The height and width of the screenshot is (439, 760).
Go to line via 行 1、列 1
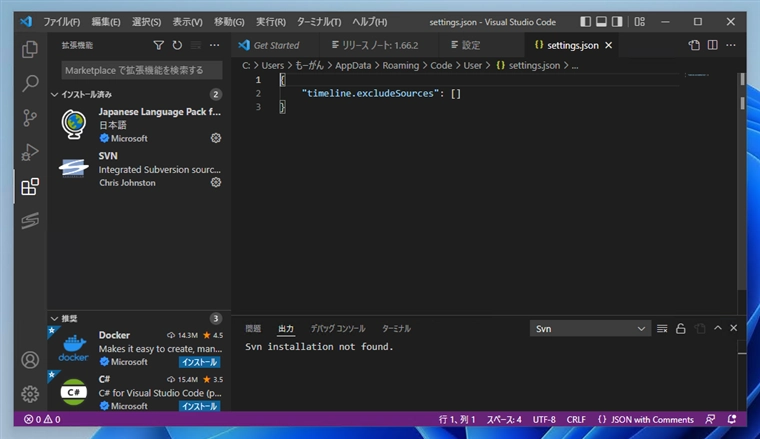457,419
